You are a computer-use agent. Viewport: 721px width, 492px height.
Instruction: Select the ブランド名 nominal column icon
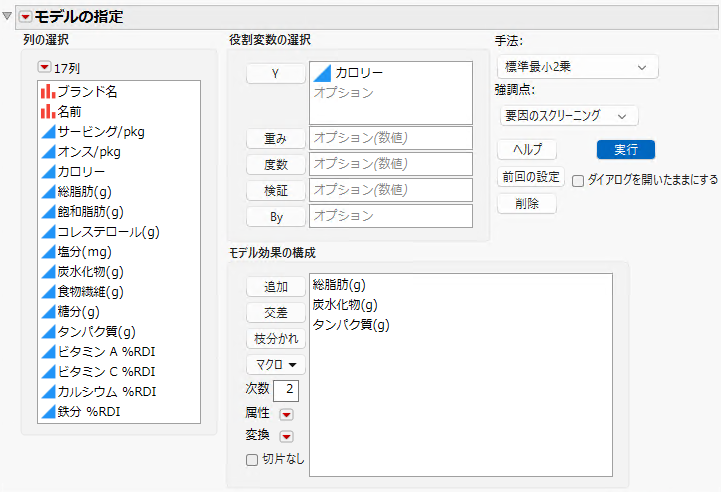coord(48,92)
